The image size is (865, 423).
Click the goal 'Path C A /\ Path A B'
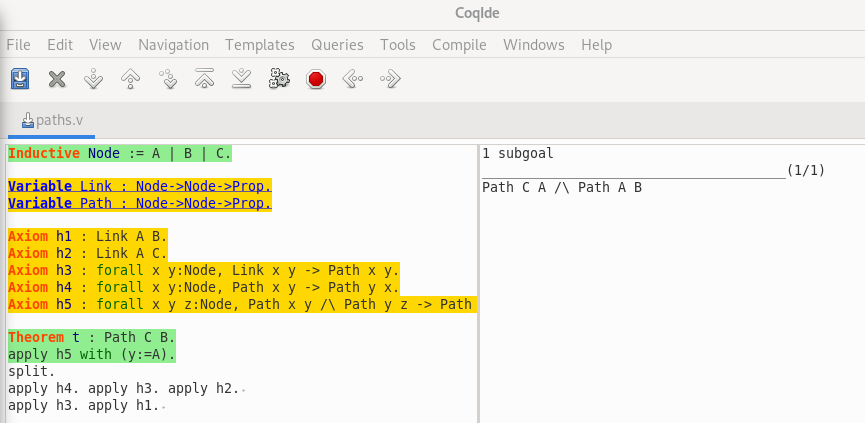(x=562, y=188)
